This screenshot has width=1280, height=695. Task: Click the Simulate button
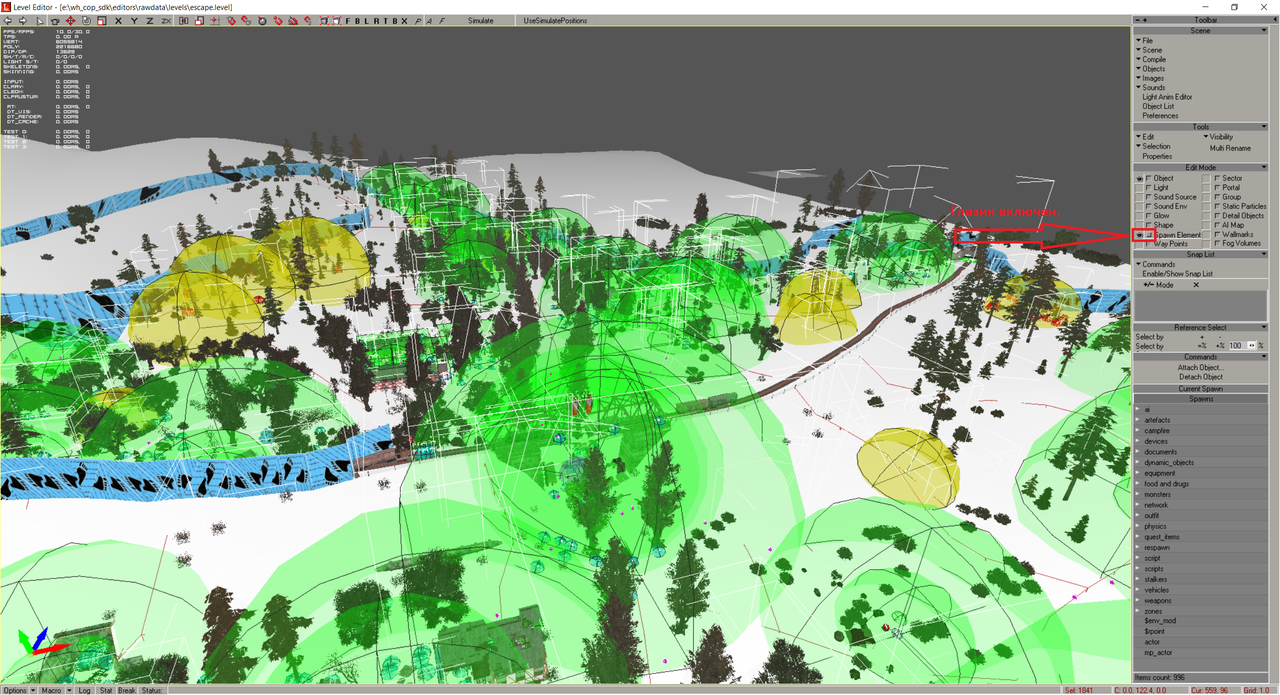pyautogui.click(x=481, y=20)
